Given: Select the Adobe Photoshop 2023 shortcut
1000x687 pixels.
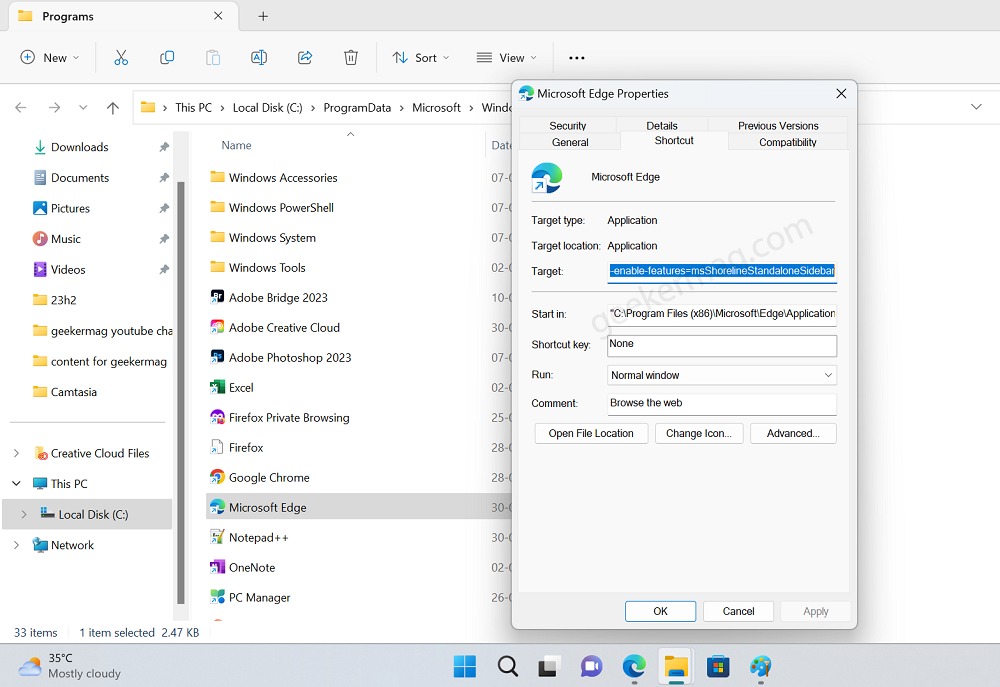Looking at the screenshot, I should (x=290, y=357).
